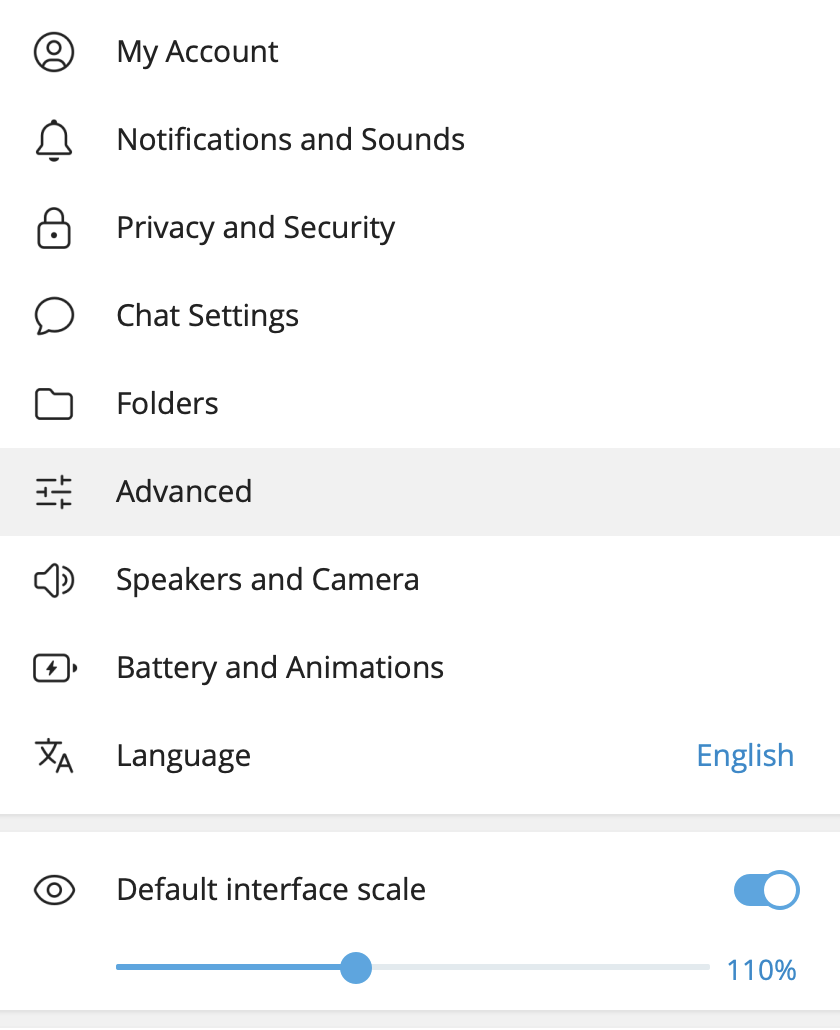
Task: Open Chat Settings
Action: pyautogui.click(x=420, y=316)
